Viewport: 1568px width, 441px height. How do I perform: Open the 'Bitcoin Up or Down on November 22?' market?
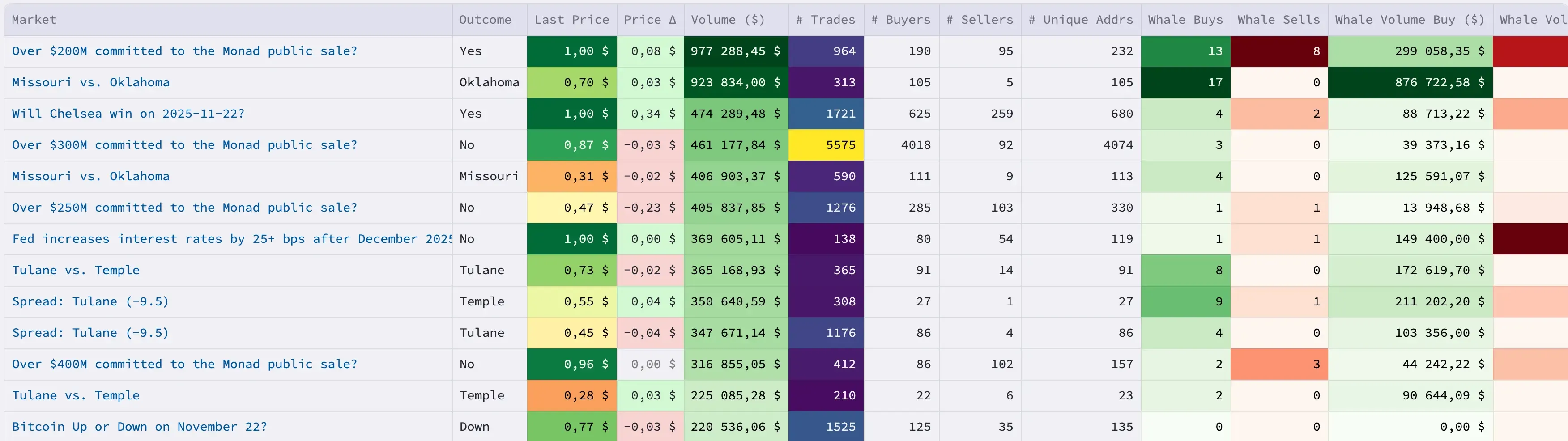(140, 426)
